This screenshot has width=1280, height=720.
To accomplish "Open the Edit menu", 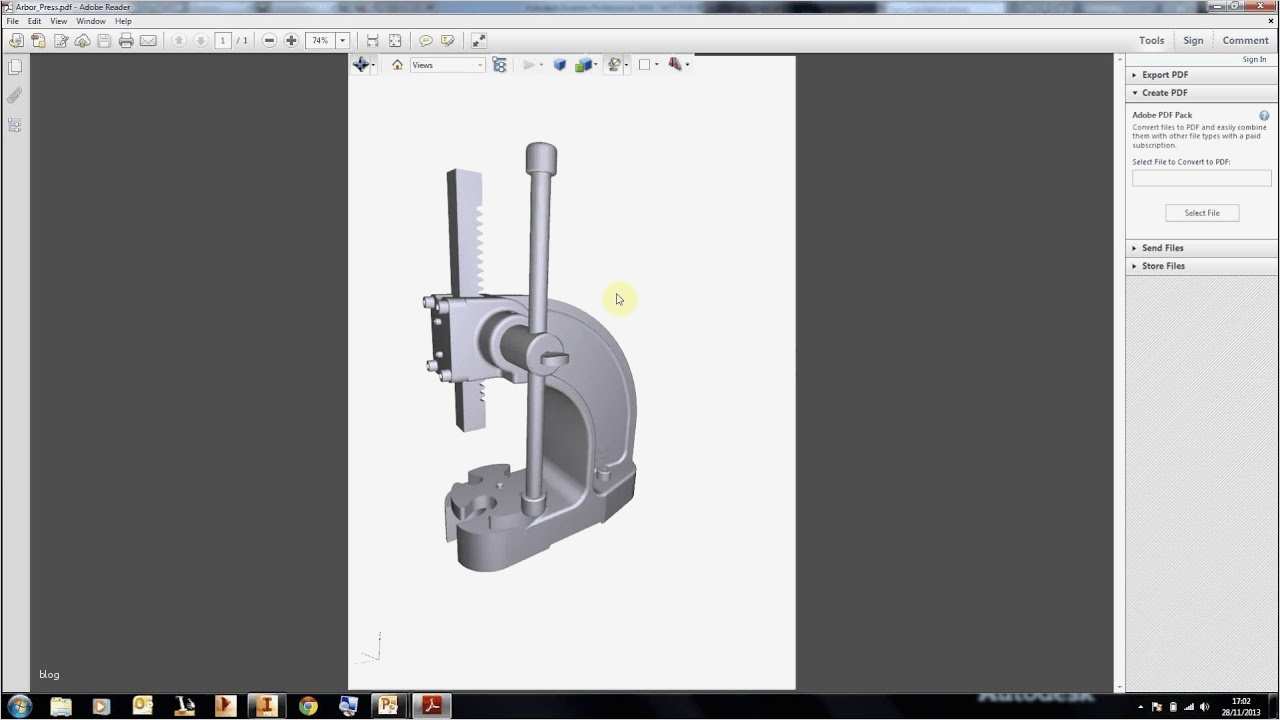I will [x=34, y=21].
